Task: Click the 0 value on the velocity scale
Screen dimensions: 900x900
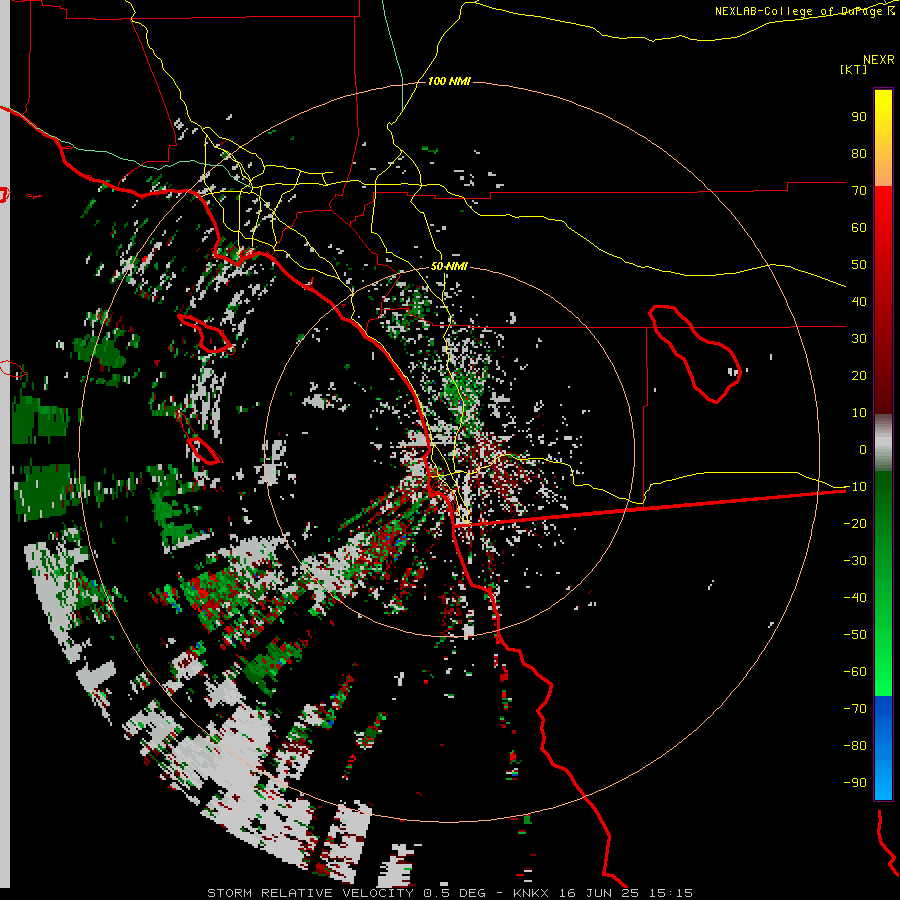Action: tap(863, 449)
